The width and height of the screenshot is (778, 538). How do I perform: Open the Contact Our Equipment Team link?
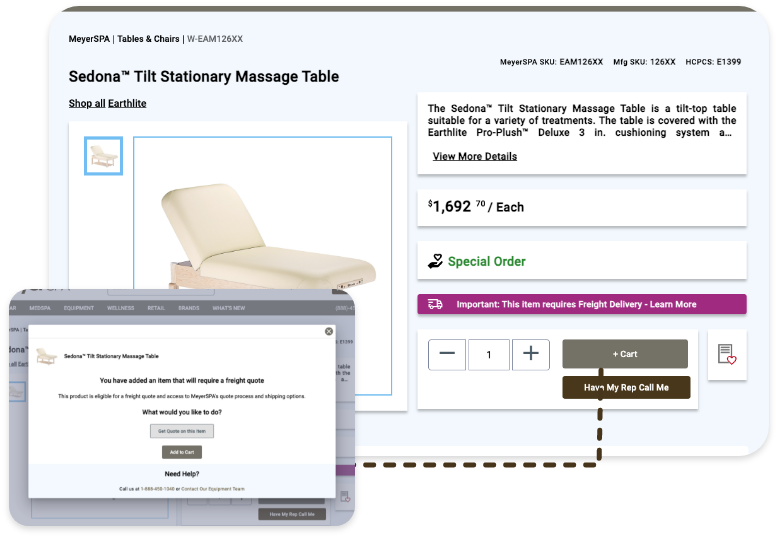[x=213, y=489]
